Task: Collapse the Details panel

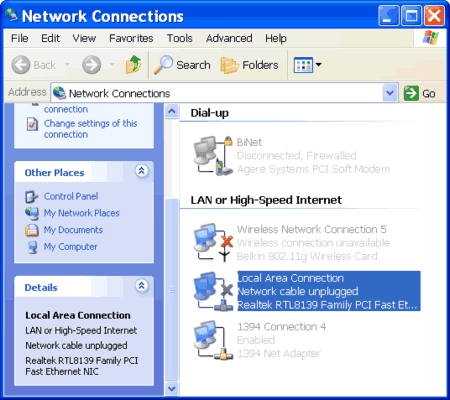Action: click(x=142, y=286)
